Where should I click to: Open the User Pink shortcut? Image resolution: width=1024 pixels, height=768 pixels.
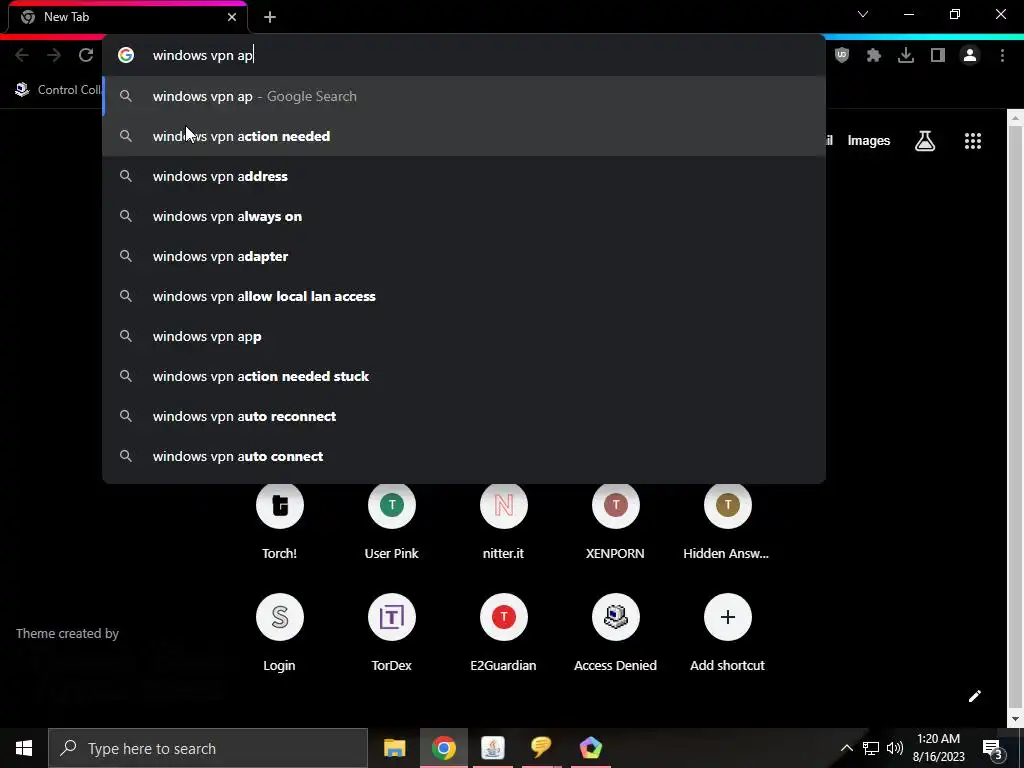[x=391, y=522]
